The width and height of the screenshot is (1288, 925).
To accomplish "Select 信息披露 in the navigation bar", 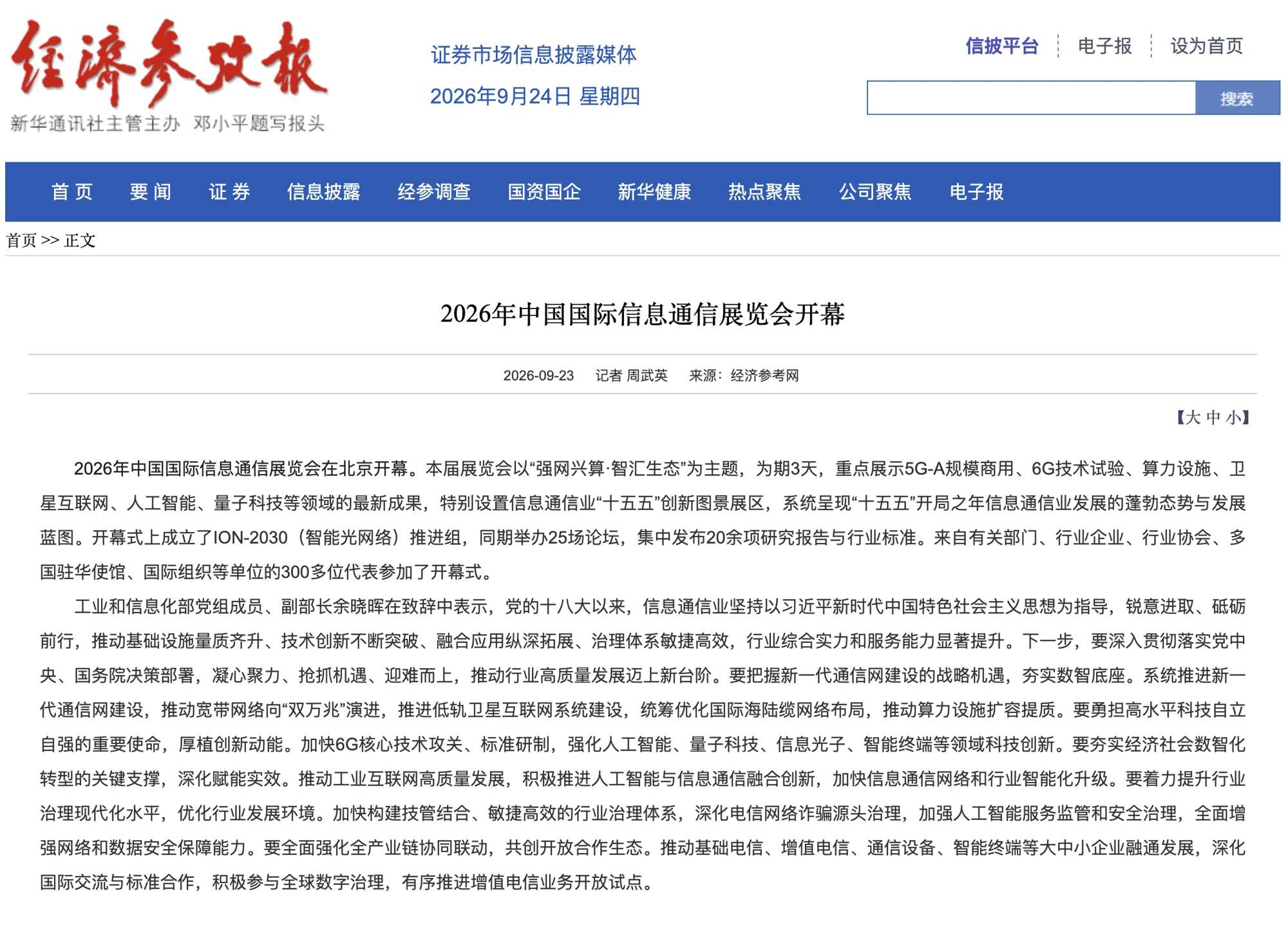I will [323, 192].
